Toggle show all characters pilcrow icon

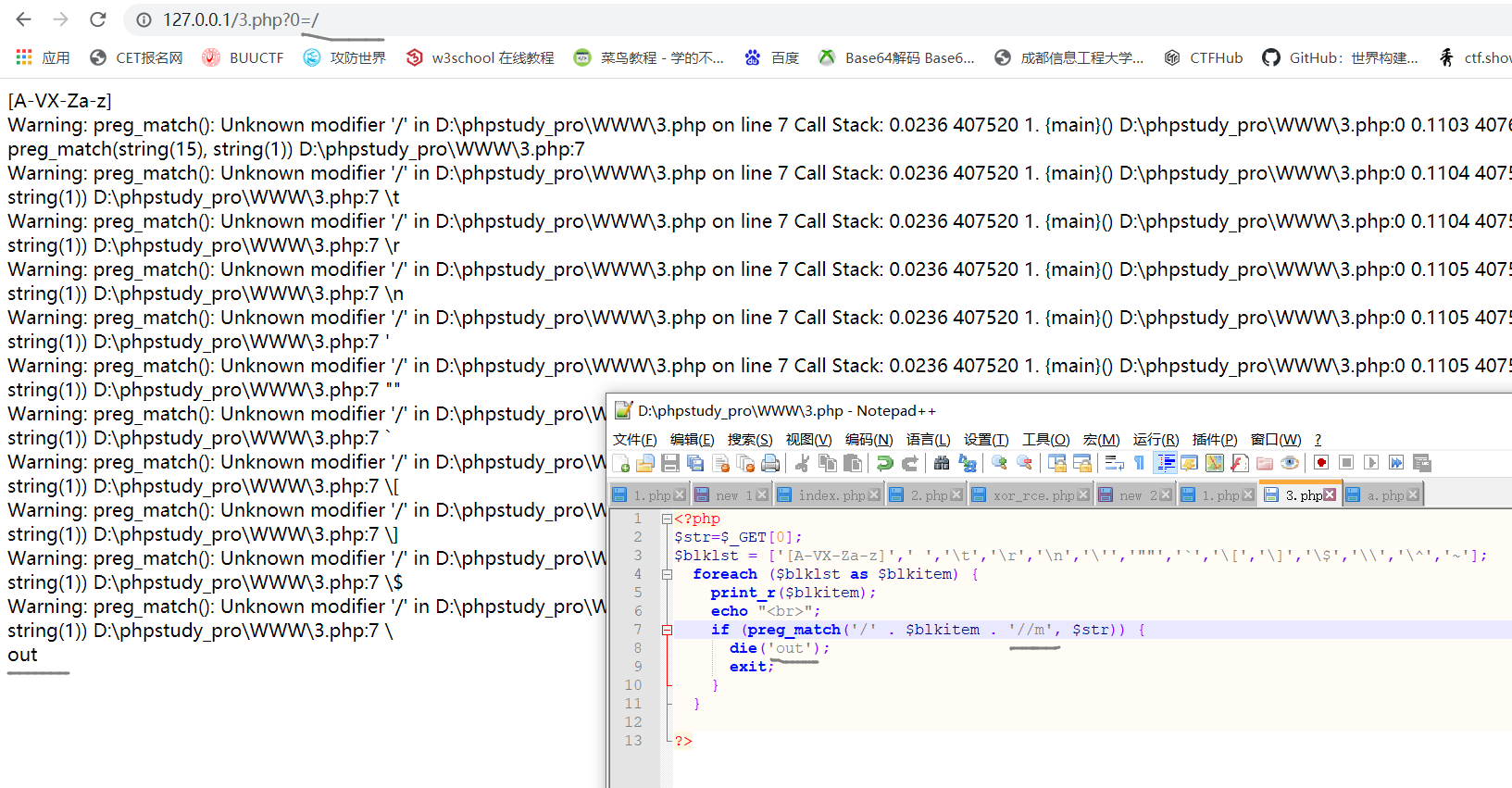click(x=1139, y=463)
